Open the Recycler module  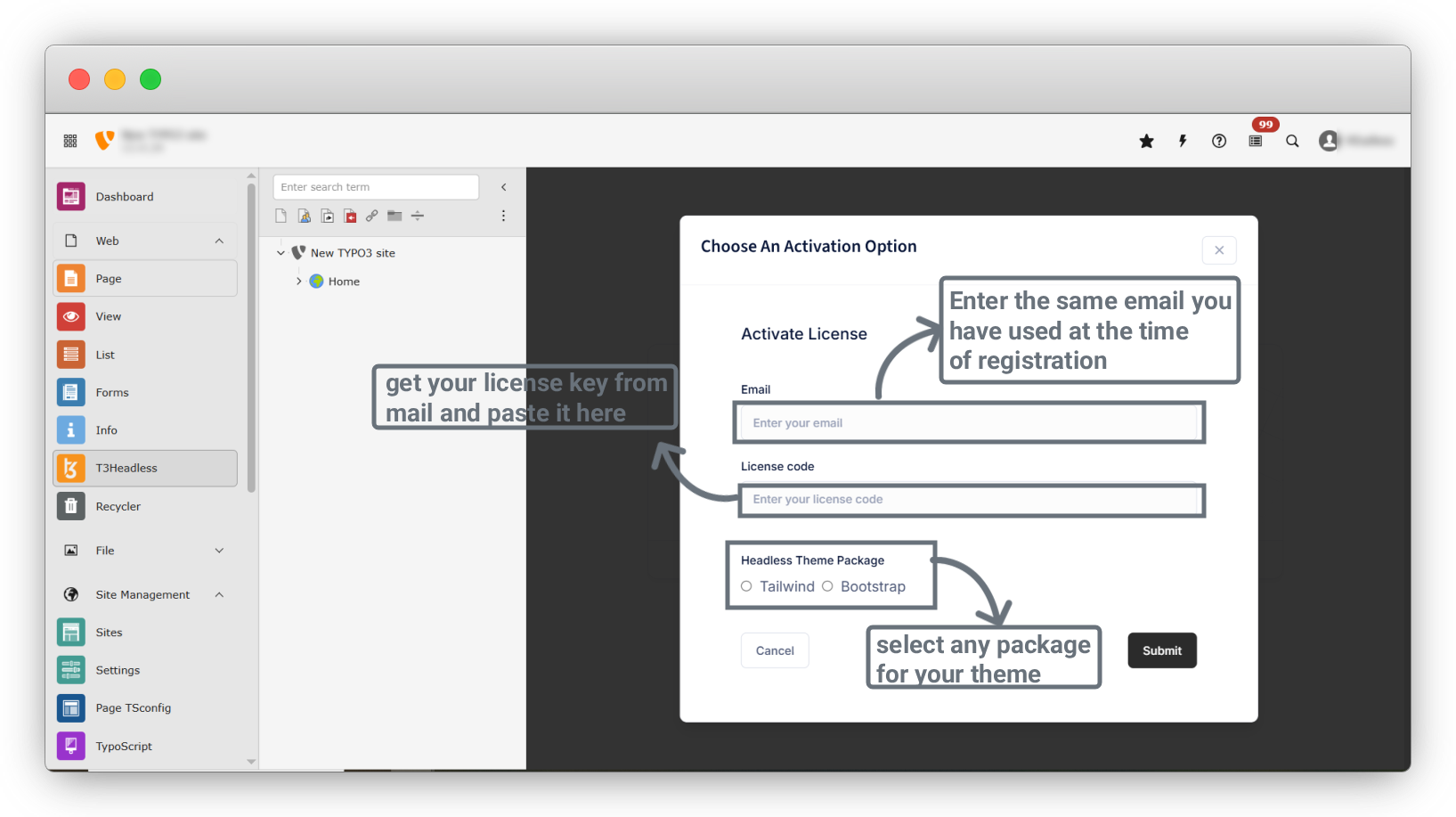click(145, 506)
